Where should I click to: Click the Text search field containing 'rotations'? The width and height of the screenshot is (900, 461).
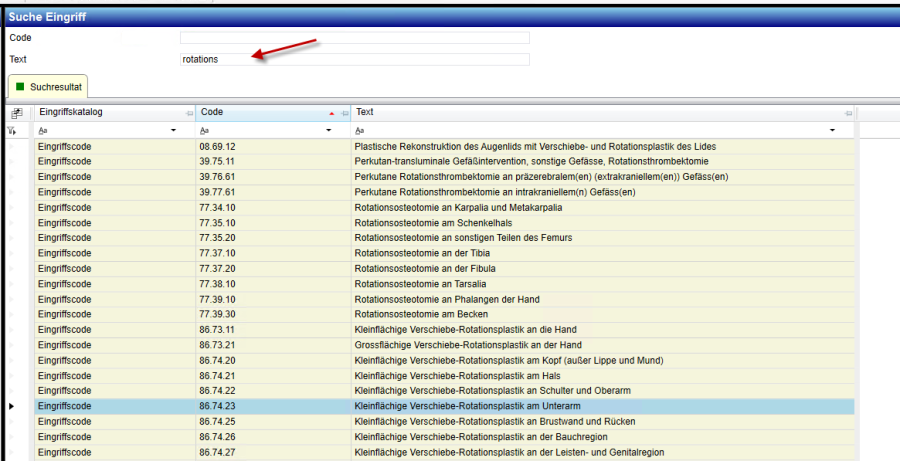354,59
